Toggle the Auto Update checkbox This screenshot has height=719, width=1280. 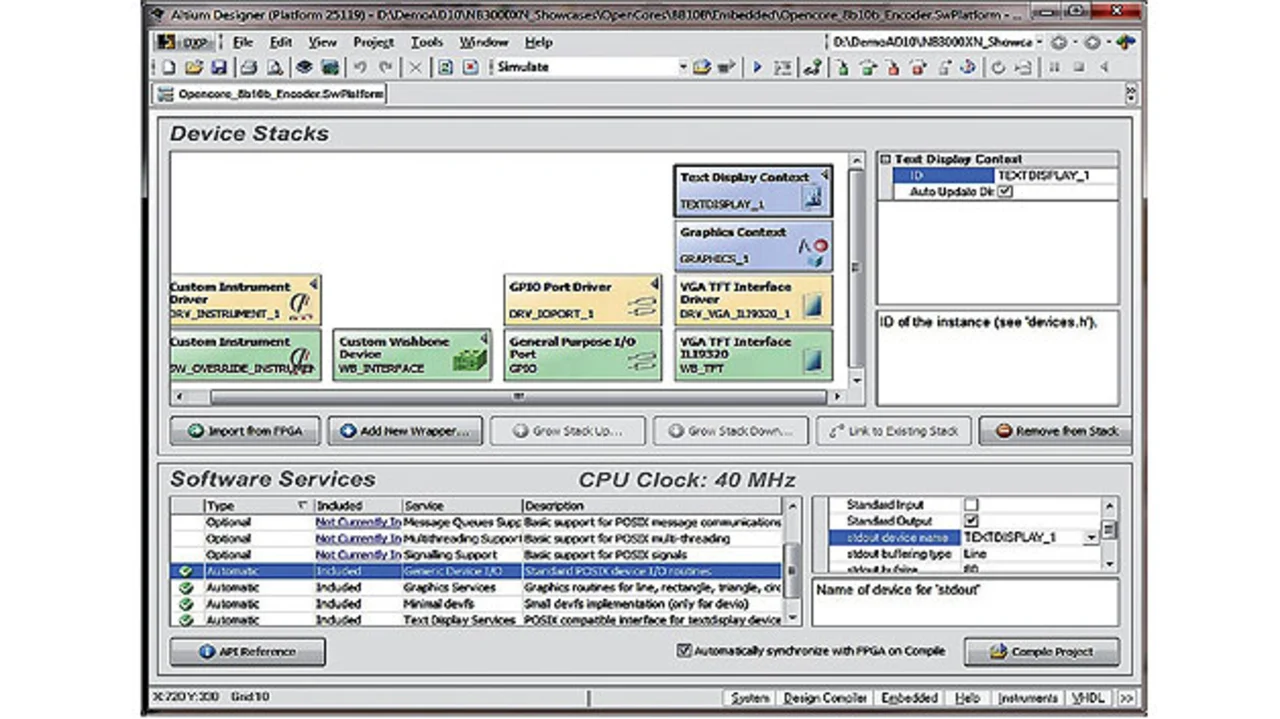pos(1005,192)
